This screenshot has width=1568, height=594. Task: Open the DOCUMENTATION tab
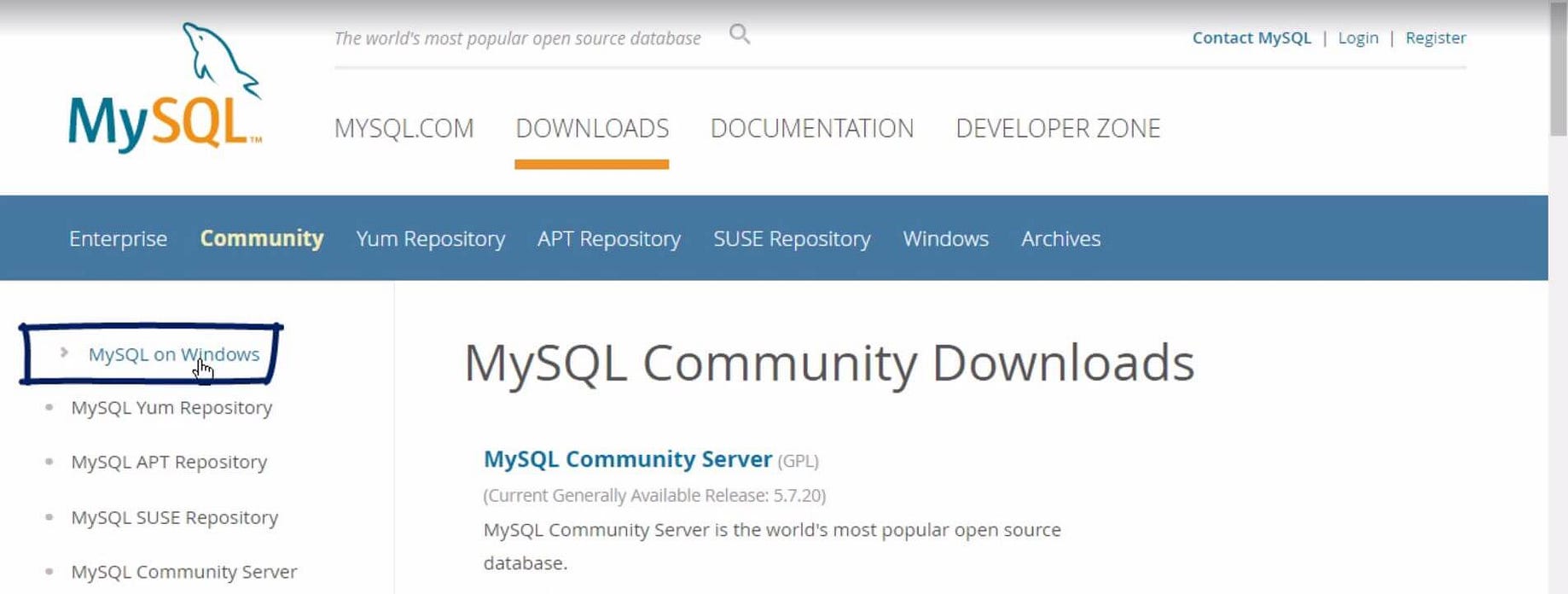click(x=812, y=128)
